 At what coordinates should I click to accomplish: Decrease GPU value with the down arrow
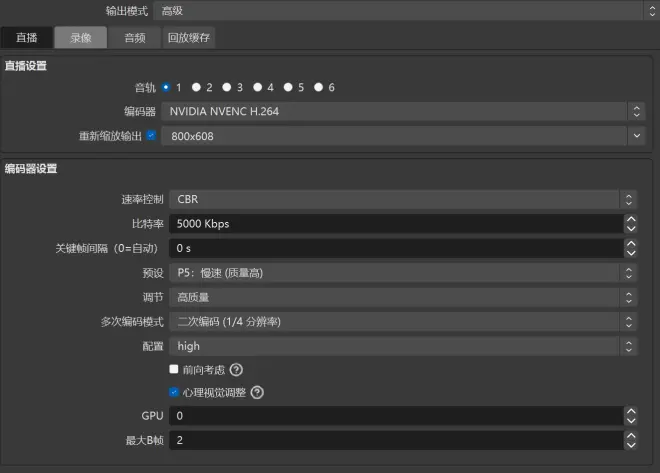pyautogui.click(x=631, y=420)
